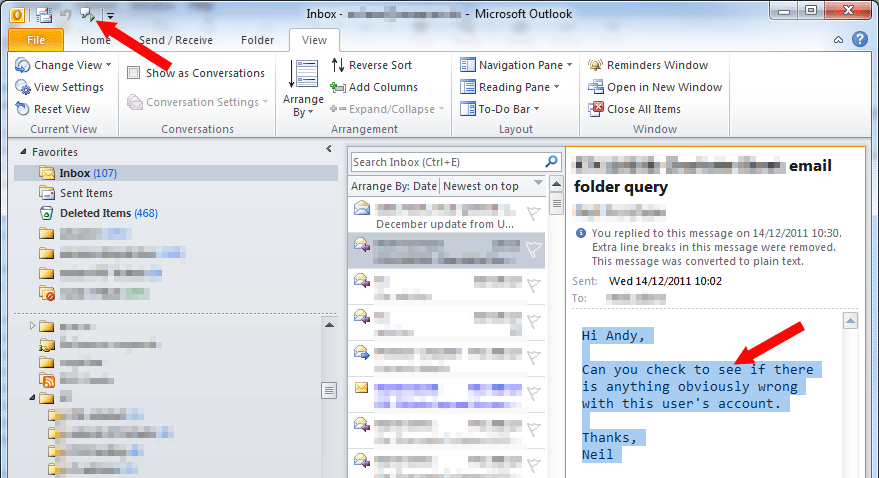Image resolution: width=879 pixels, height=478 pixels.
Task: Select the View tab
Action: coord(314,40)
